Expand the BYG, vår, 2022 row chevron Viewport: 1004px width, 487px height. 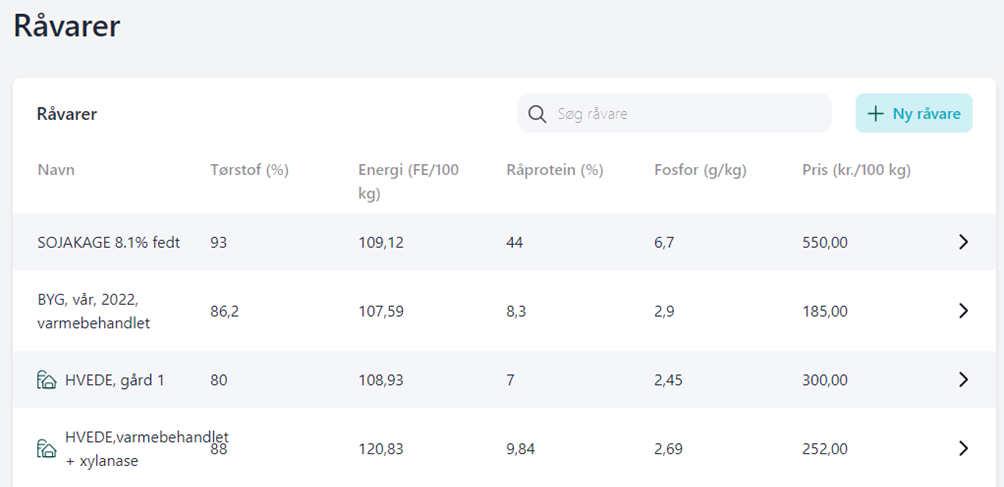963,311
